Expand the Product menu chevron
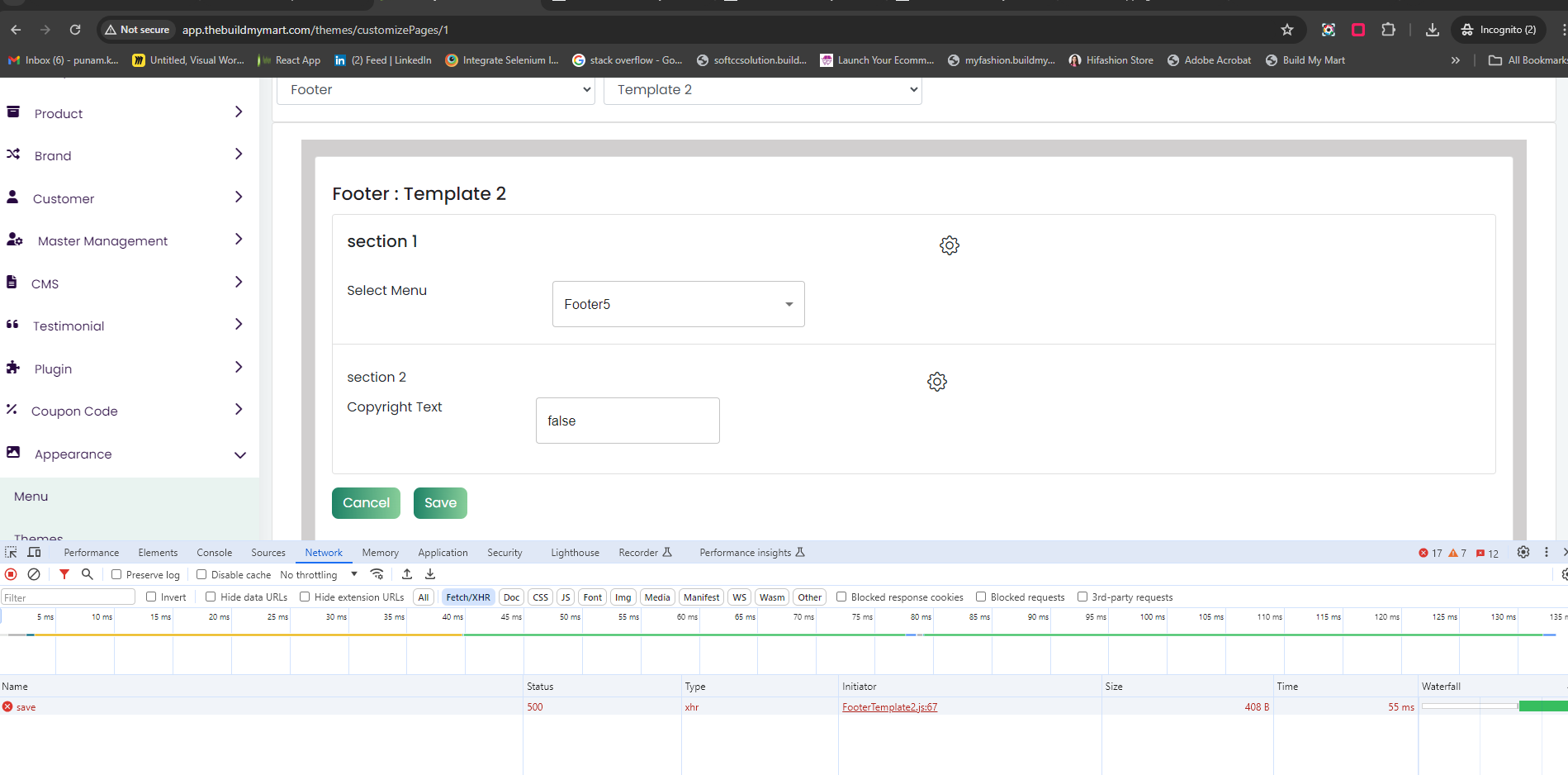Image resolution: width=1568 pixels, height=775 pixels. [239, 112]
